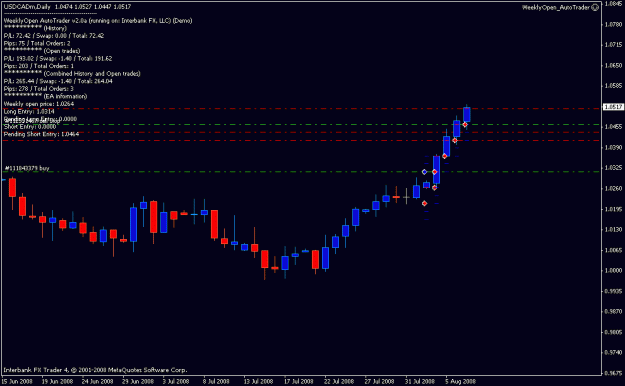Image resolution: width=625 pixels, height=386 pixels.
Task: Click the 1.0780 price scale label
Action: click(x=614, y=25)
